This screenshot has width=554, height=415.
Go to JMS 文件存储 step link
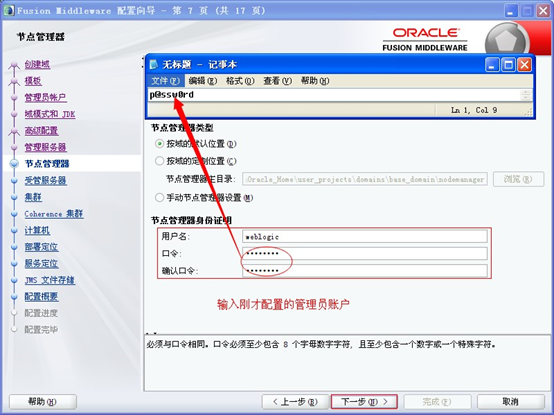coord(49,280)
